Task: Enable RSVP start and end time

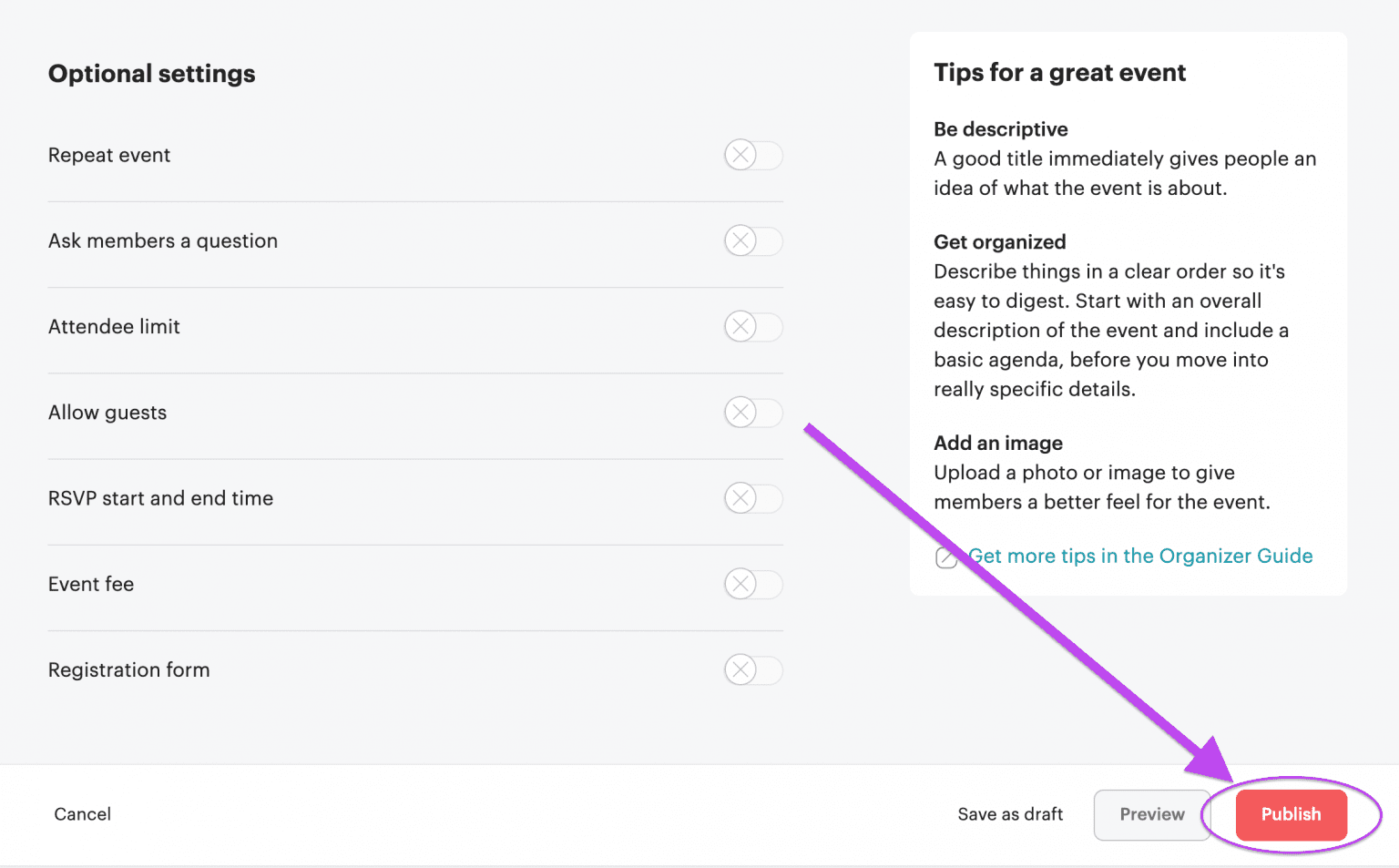Action: tap(753, 498)
